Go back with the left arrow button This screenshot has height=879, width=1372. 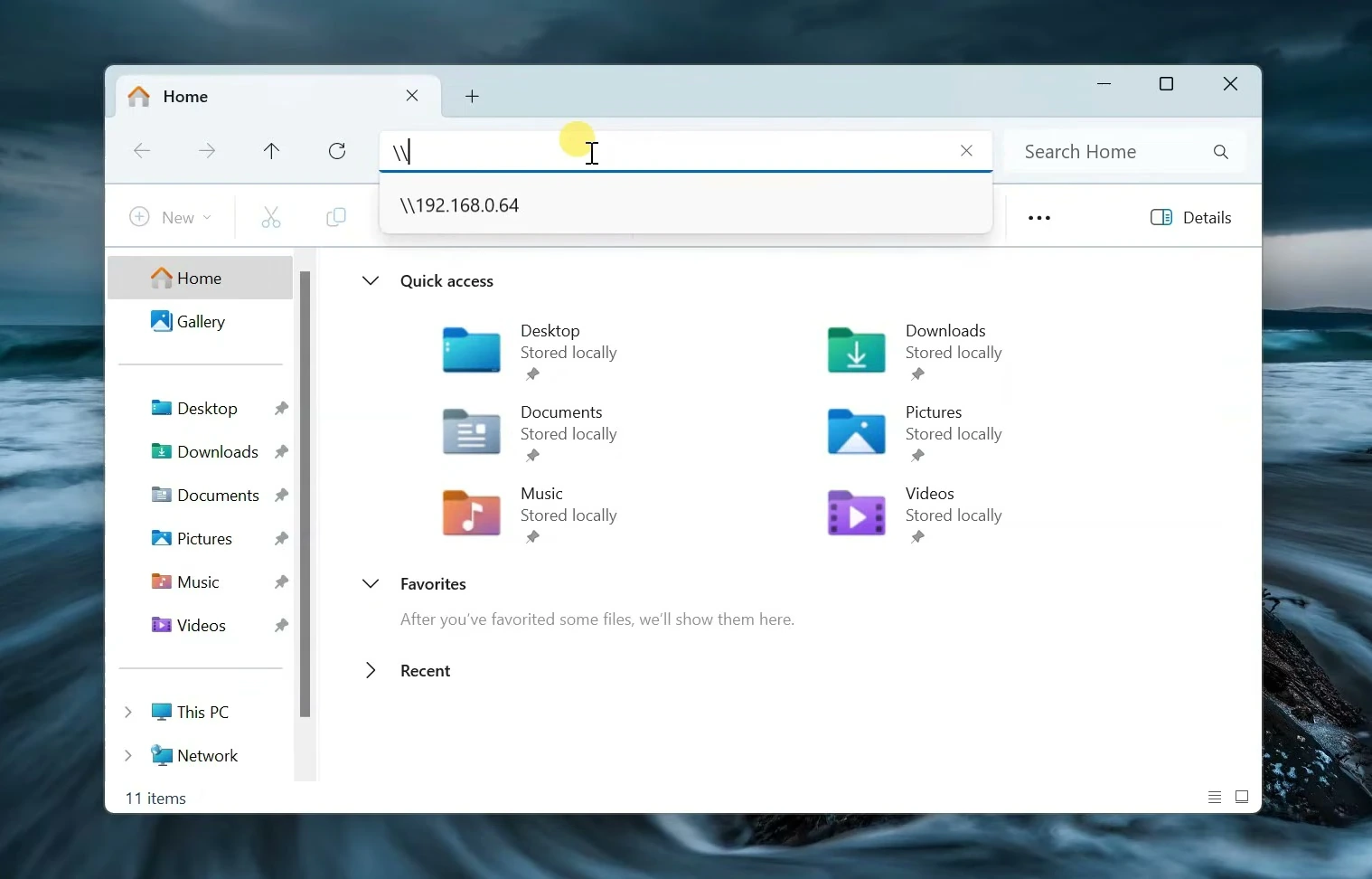click(x=142, y=151)
